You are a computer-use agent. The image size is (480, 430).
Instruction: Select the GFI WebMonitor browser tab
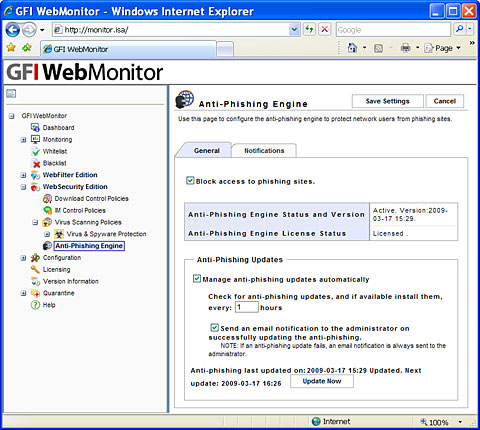pyautogui.click(x=128, y=49)
